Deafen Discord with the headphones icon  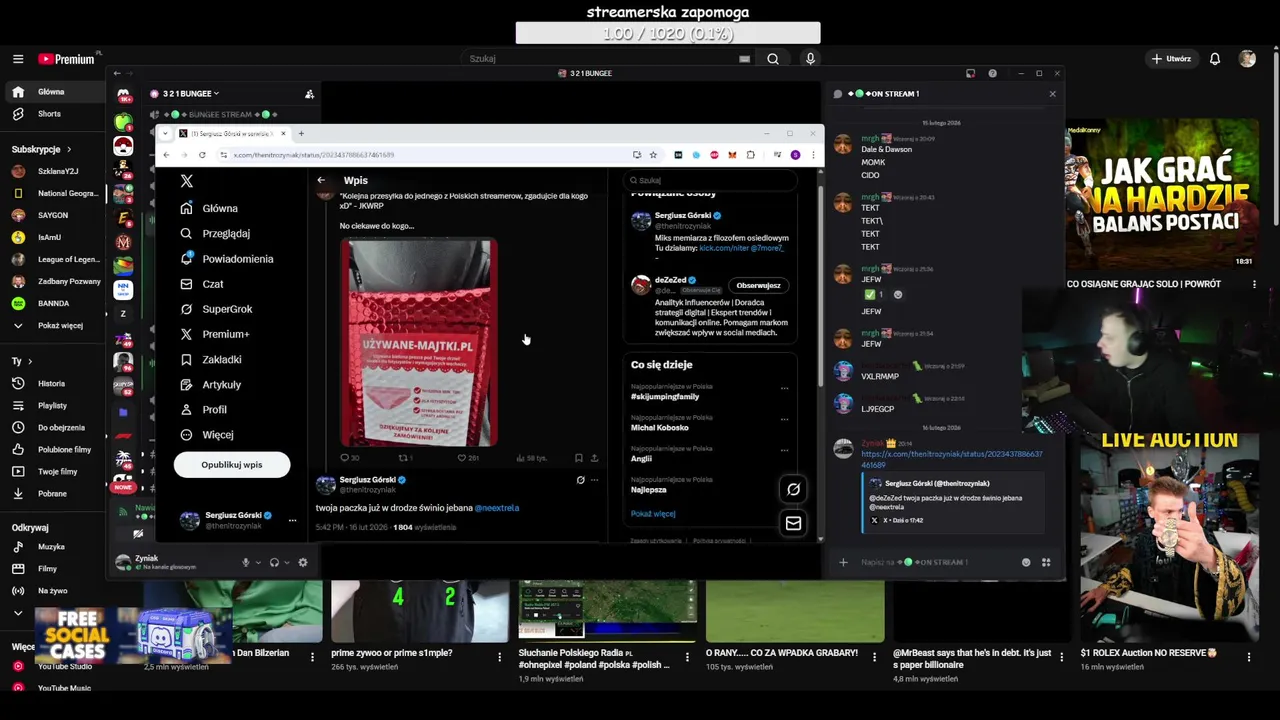pos(274,562)
